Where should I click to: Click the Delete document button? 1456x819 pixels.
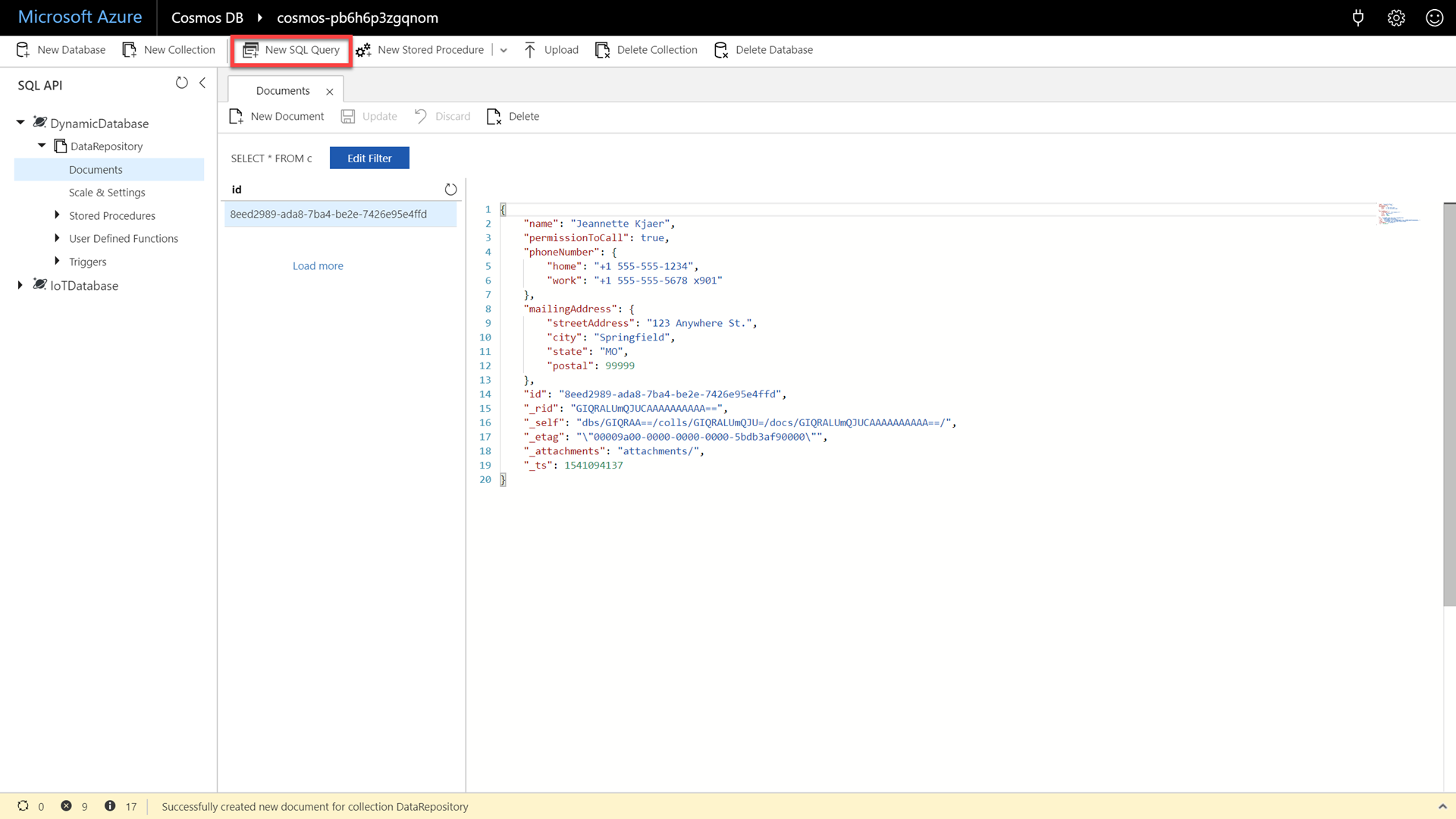(513, 116)
